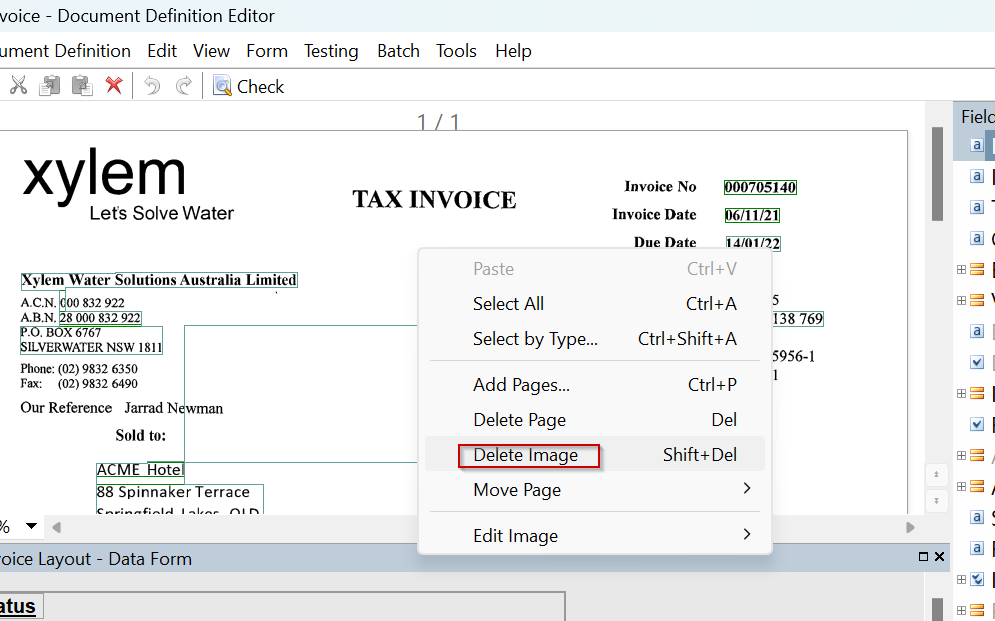Click the page-down double arrow button
This screenshot has width=995, height=621.
(937, 500)
